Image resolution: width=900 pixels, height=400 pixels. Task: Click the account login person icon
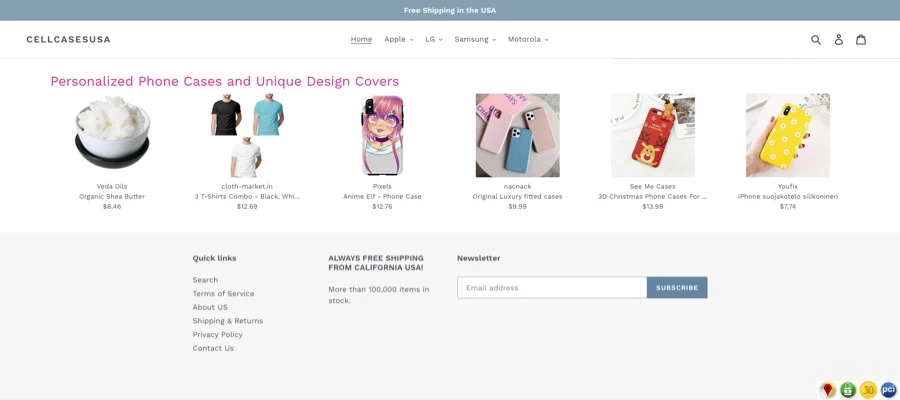pos(839,40)
